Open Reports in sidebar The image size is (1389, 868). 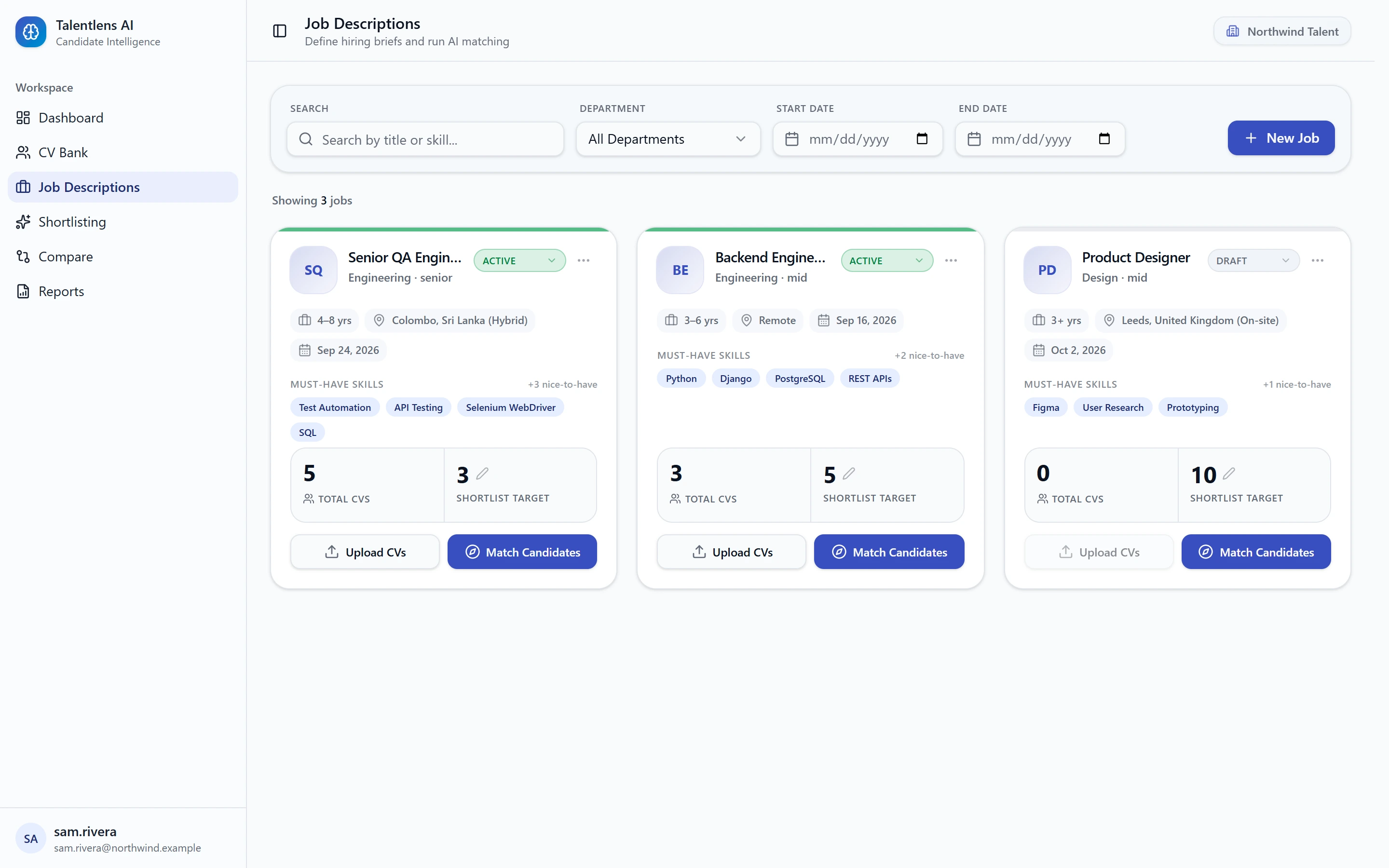pos(123,292)
